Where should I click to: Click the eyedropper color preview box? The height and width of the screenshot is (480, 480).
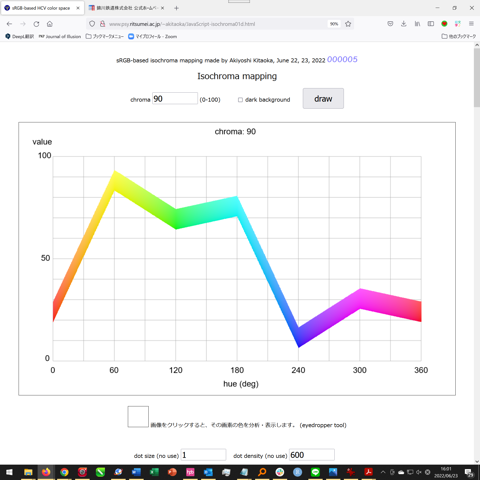point(138,416)
